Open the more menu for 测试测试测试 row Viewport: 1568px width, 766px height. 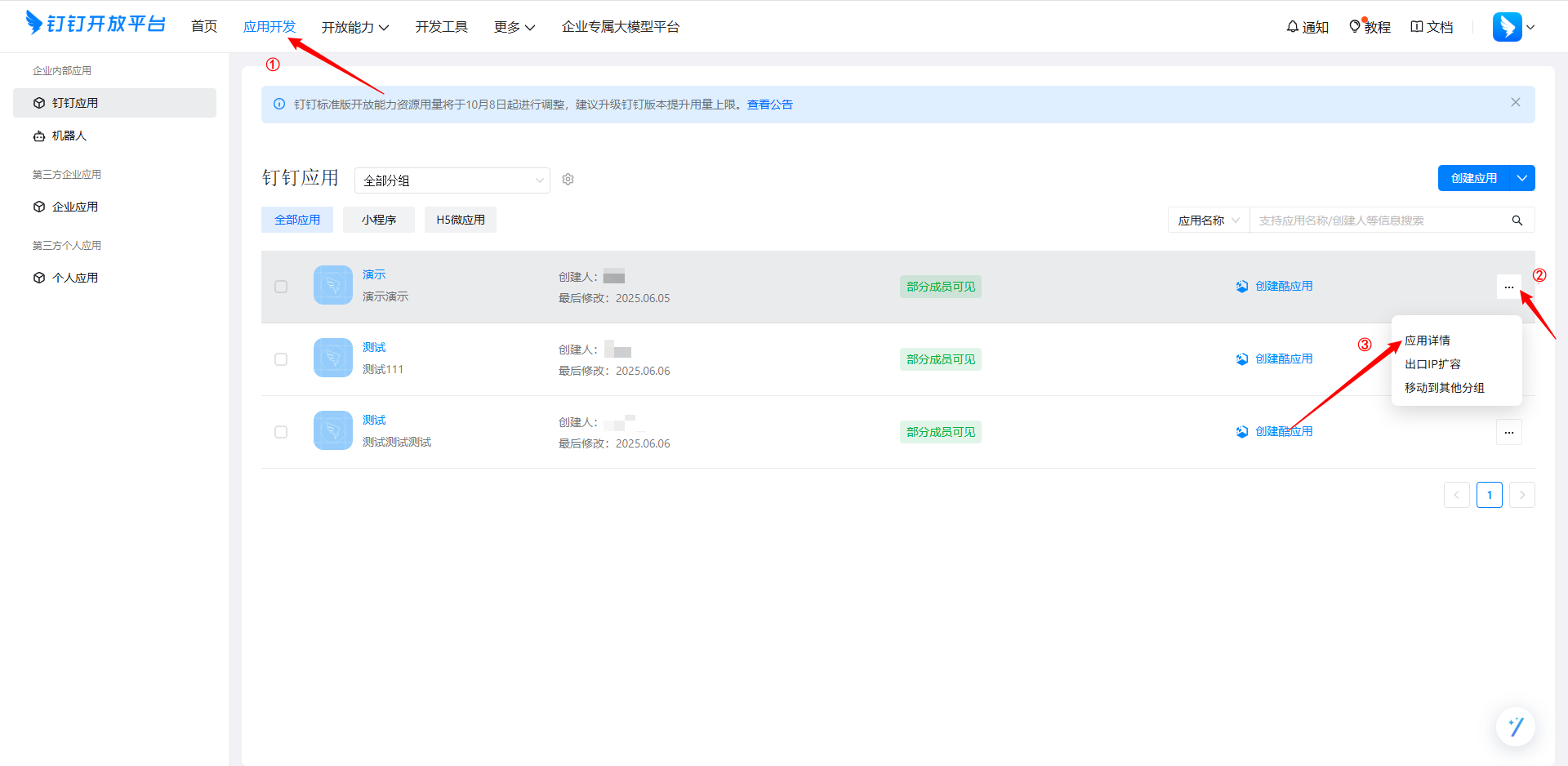[x=1509, y=432]
